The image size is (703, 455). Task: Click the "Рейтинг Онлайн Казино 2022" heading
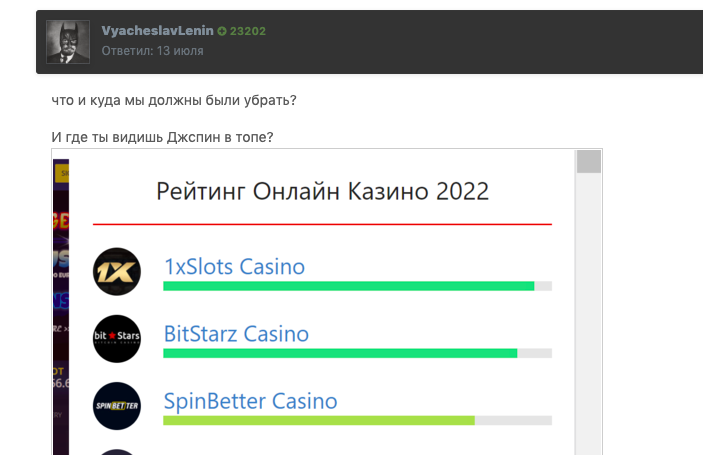pyautogui.click(x=322, y=191)
